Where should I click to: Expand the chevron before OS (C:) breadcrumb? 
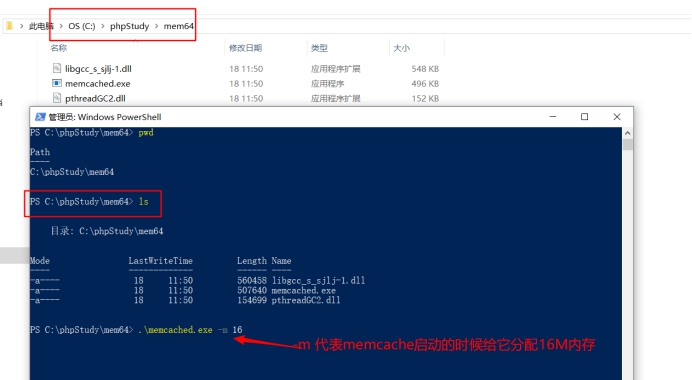(x=61, y=26)
